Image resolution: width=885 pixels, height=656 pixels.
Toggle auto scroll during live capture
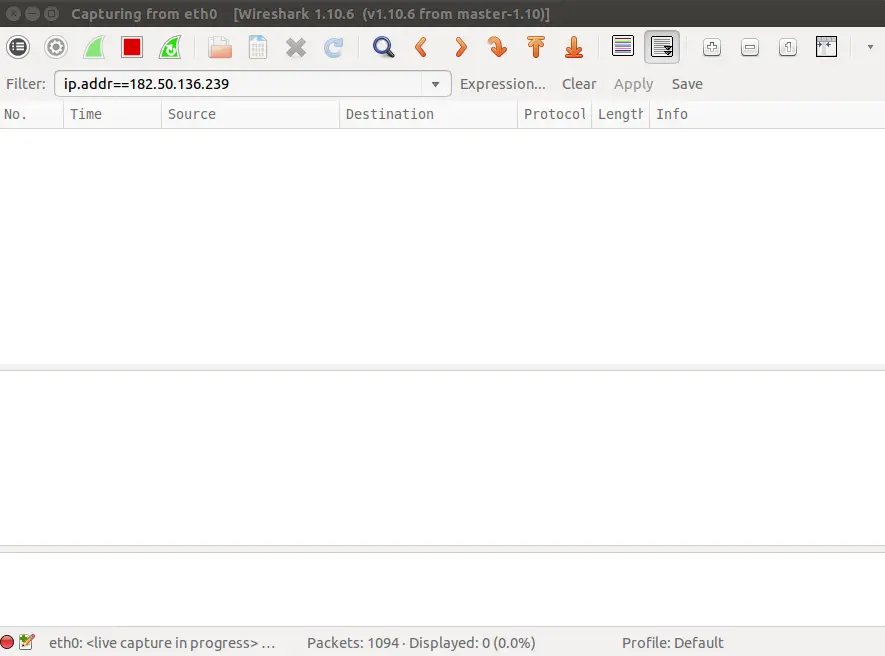tap(661, 46)
